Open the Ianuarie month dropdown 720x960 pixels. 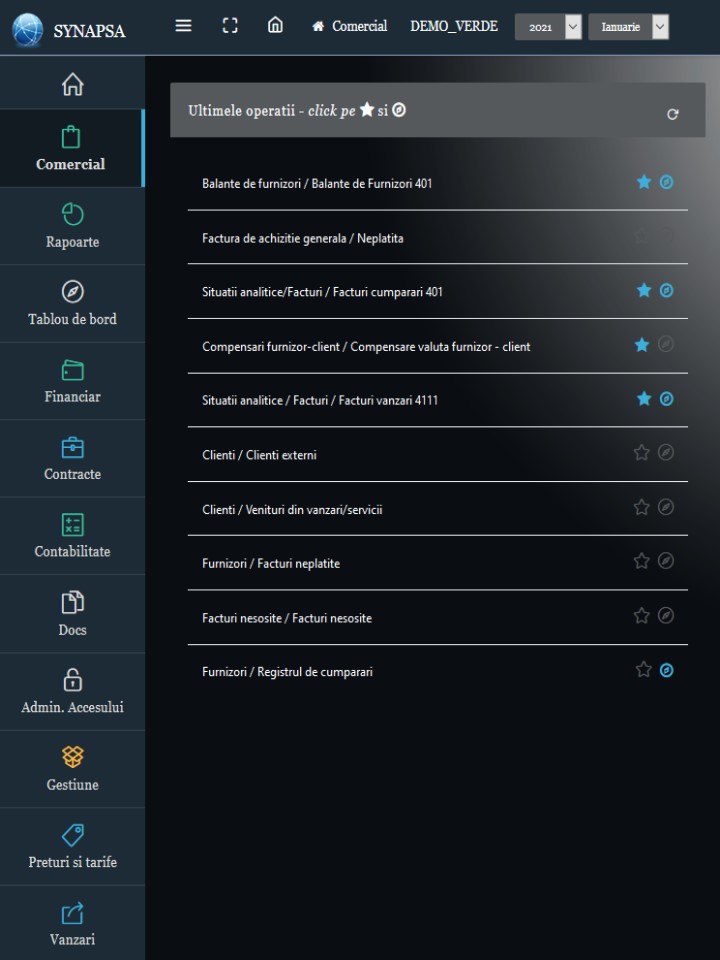coord(628,27)
